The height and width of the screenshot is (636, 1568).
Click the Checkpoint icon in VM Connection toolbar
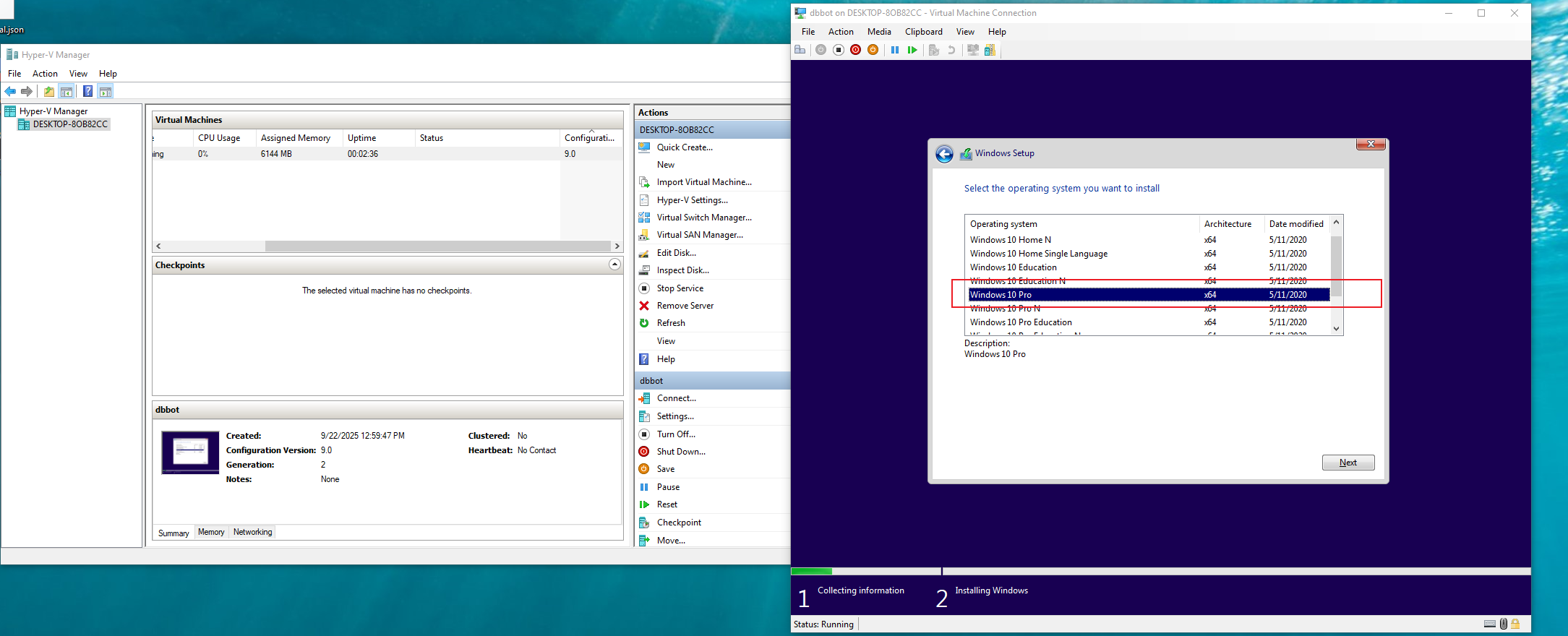[934, 50]
